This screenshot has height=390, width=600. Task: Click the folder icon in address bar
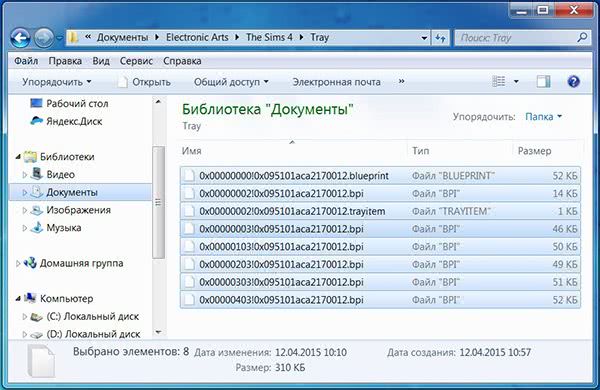(73, 38)
